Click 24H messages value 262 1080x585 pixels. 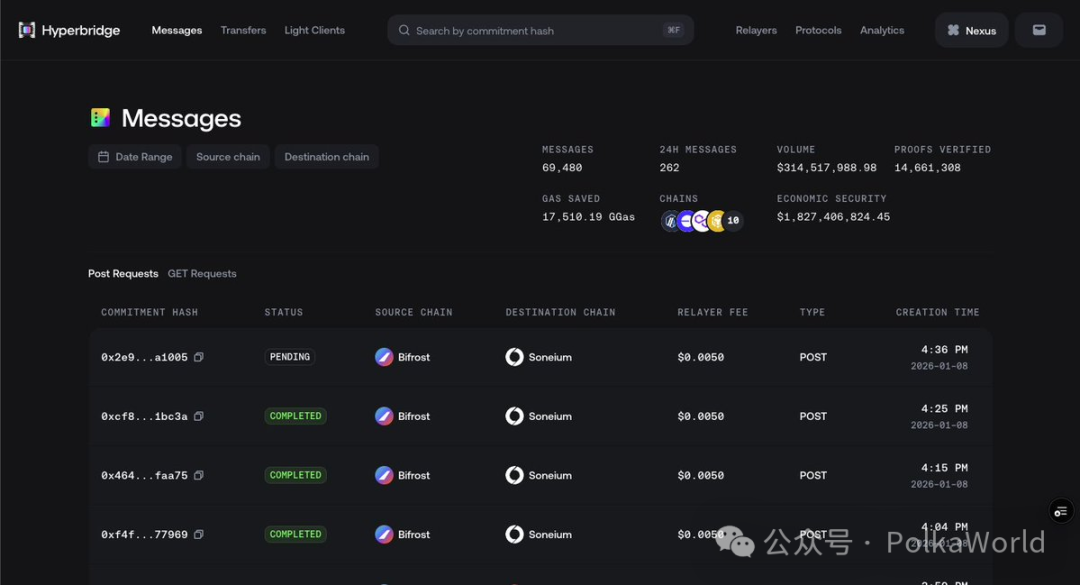[669, 167]
